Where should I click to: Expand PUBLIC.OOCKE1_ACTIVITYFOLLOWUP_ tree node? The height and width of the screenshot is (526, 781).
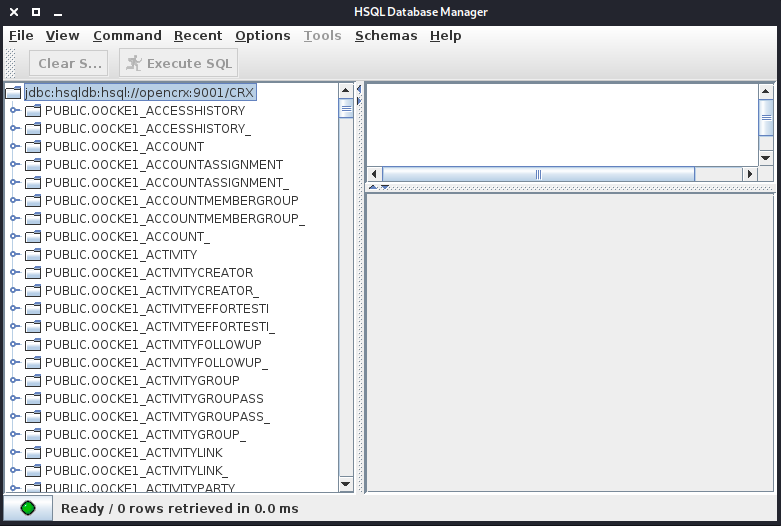[x=15, y=362]
